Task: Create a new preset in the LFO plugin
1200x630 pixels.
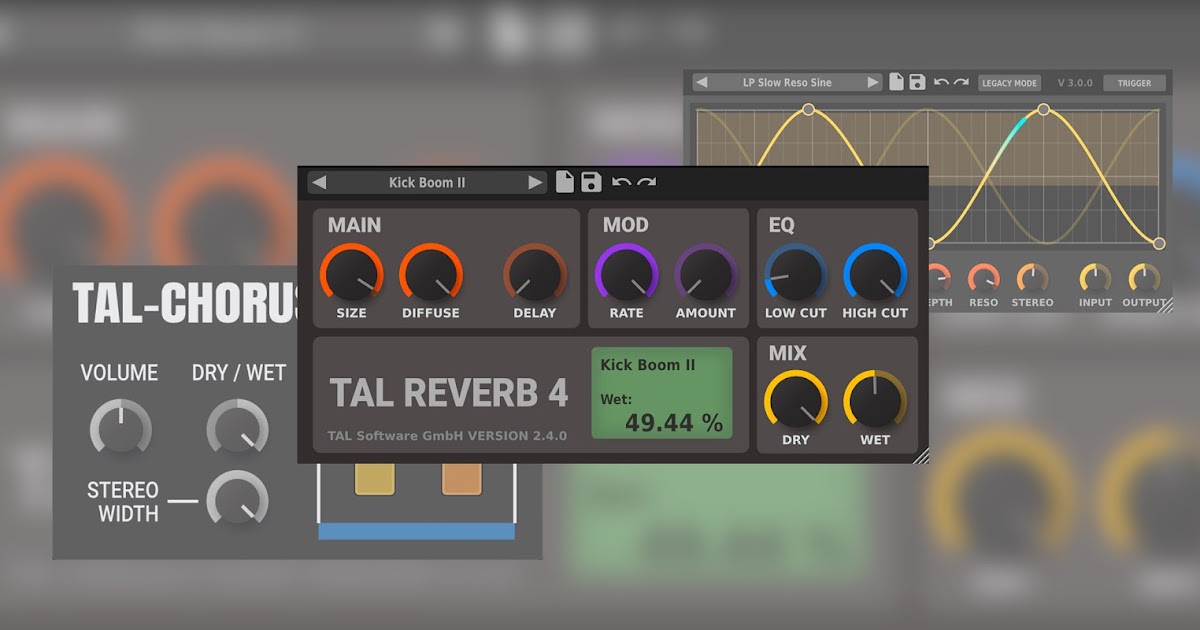Action: 896,82
